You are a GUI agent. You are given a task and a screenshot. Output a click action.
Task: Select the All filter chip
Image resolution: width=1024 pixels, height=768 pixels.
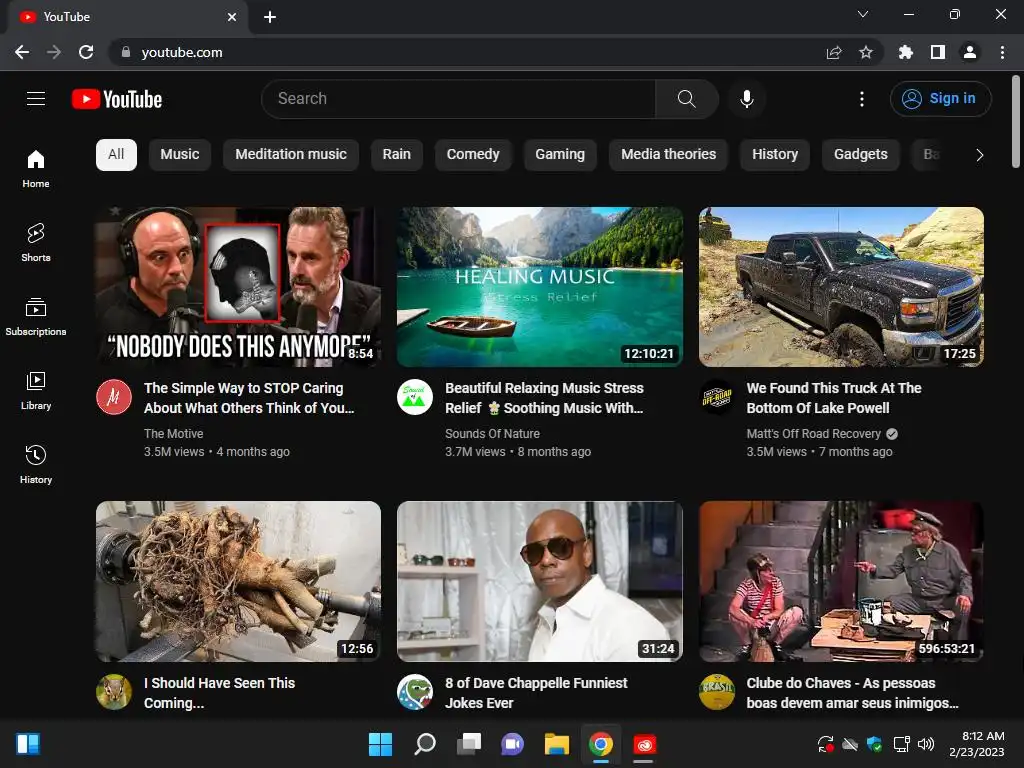point(116,154)
